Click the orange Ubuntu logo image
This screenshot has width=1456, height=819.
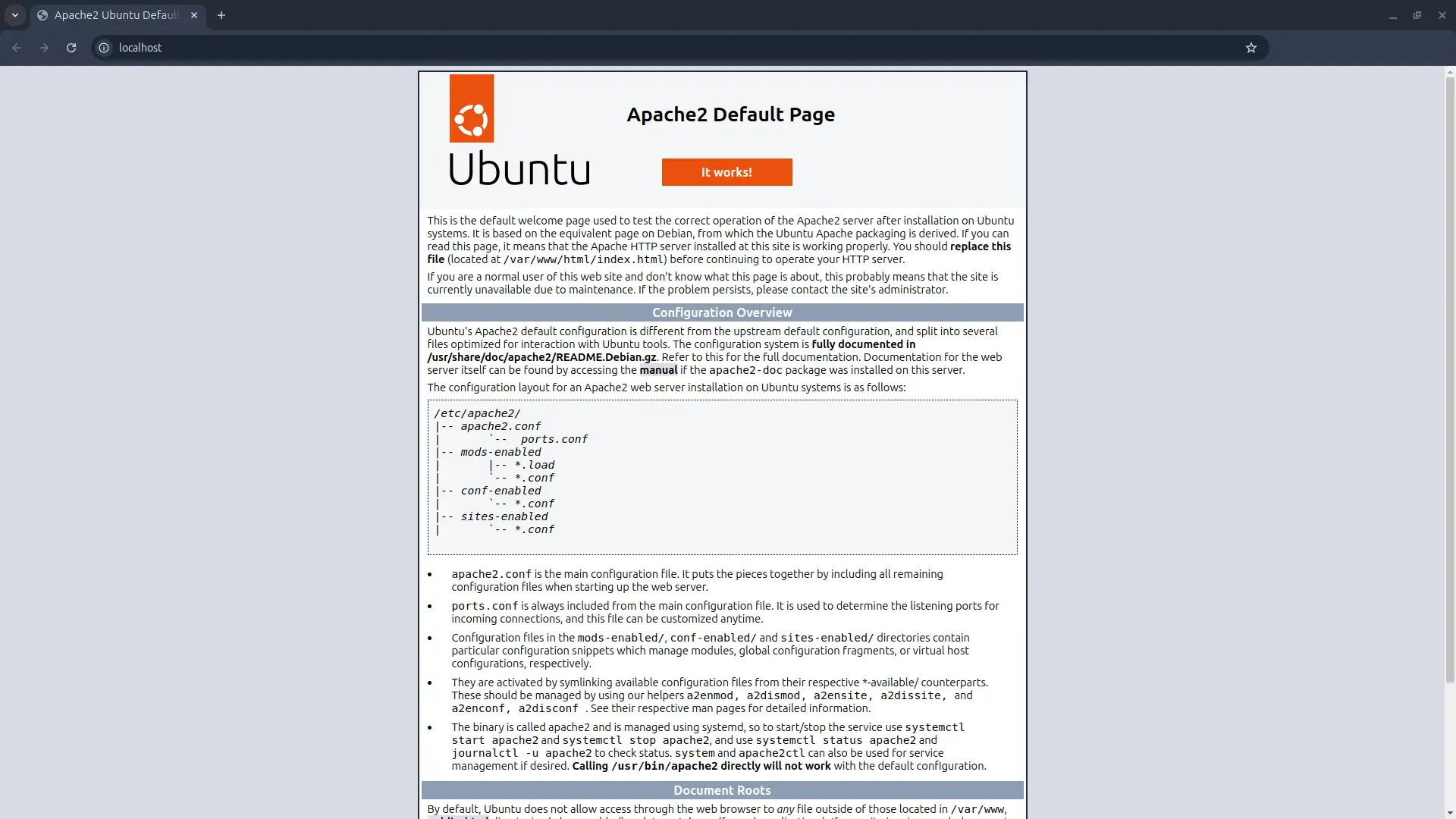pyautogui.click(x=472, y=108)
